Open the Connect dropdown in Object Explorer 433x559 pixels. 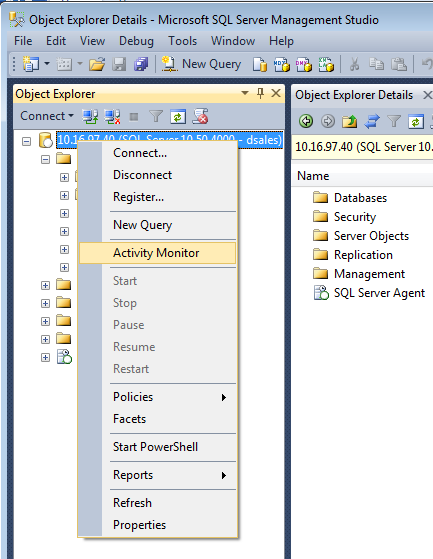[47, 116]
